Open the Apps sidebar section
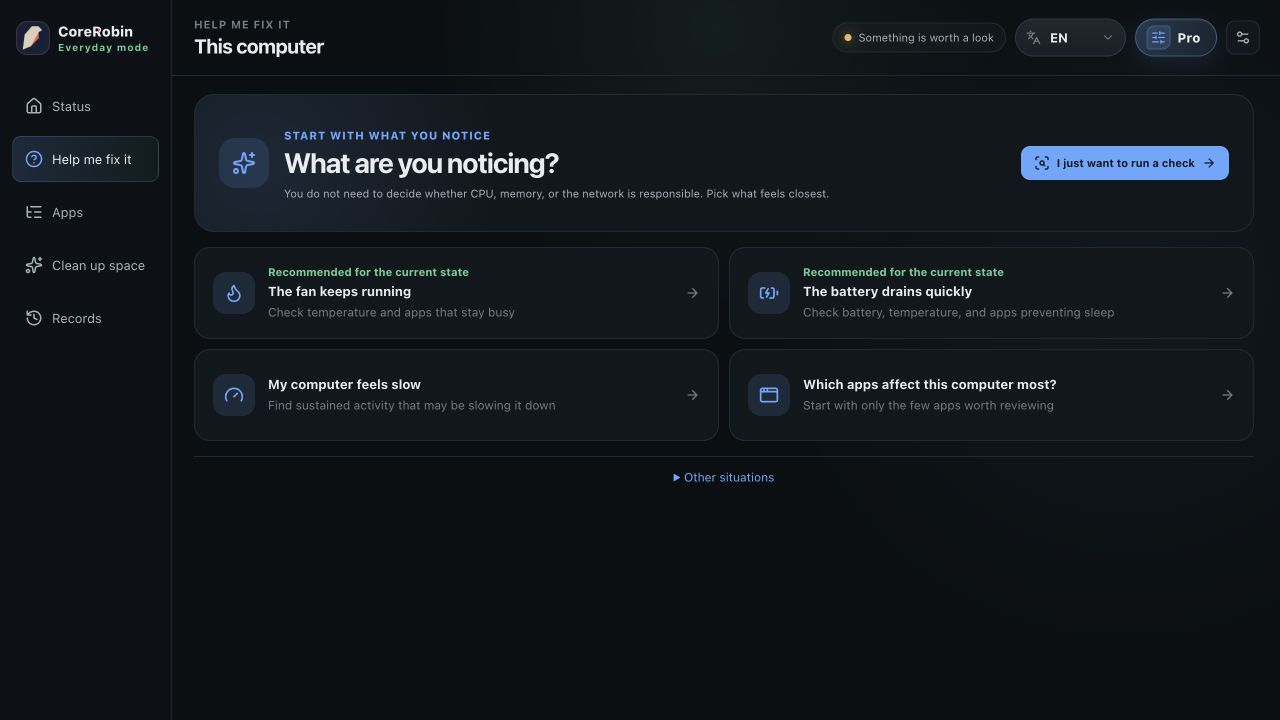 click(85, 213)
